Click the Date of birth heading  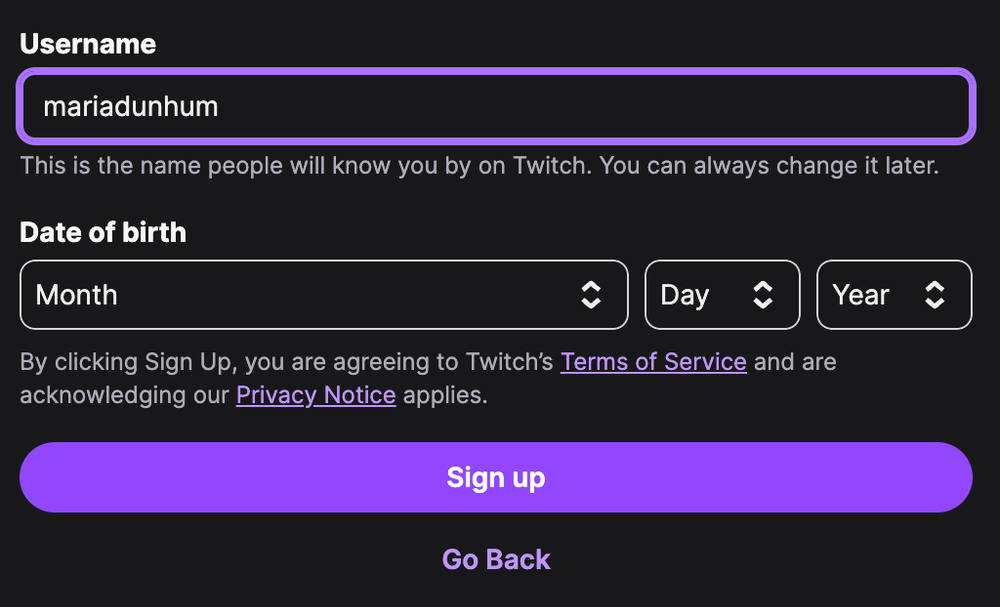click(x=103, y=232)
